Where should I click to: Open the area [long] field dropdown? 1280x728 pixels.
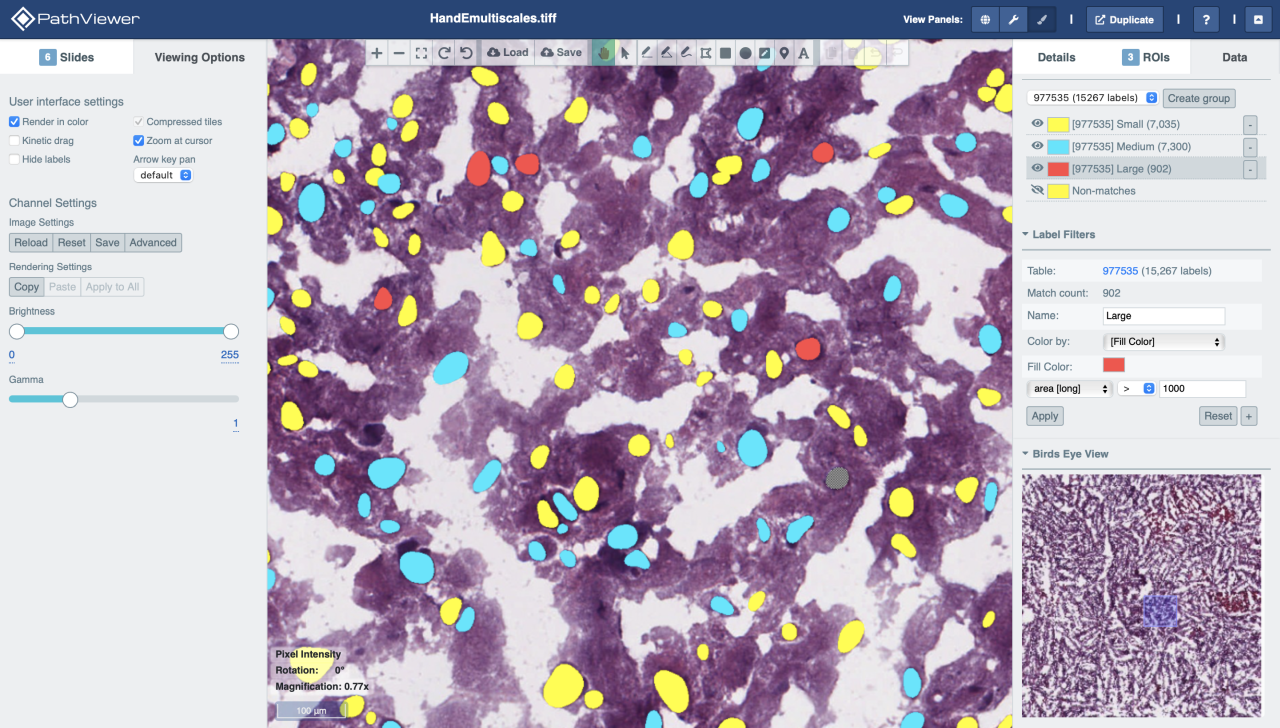1070,389
